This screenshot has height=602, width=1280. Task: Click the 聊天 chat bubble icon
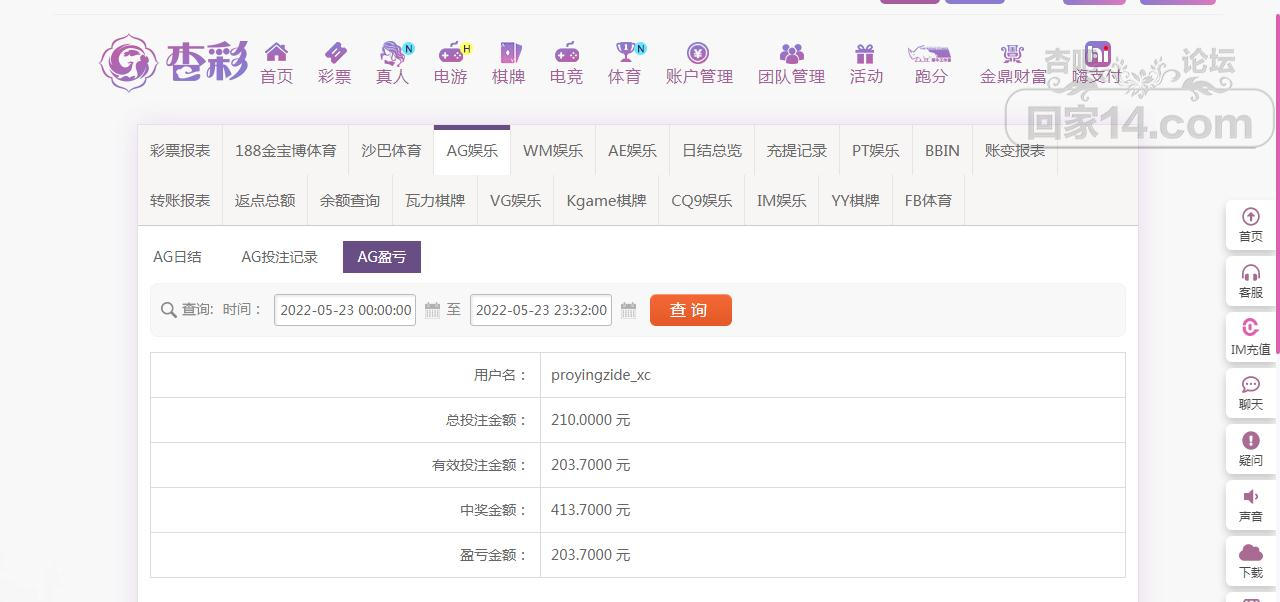[x=1250, y=385]
